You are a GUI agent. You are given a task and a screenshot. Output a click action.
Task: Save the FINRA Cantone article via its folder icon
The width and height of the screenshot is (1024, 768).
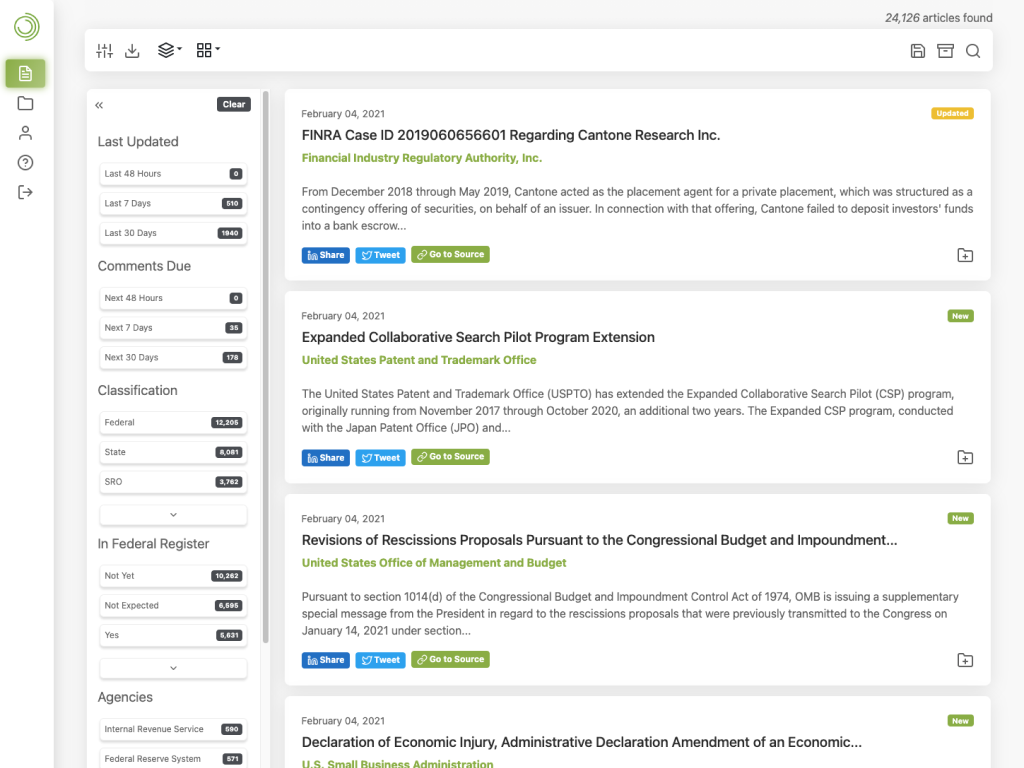[965, 255]
